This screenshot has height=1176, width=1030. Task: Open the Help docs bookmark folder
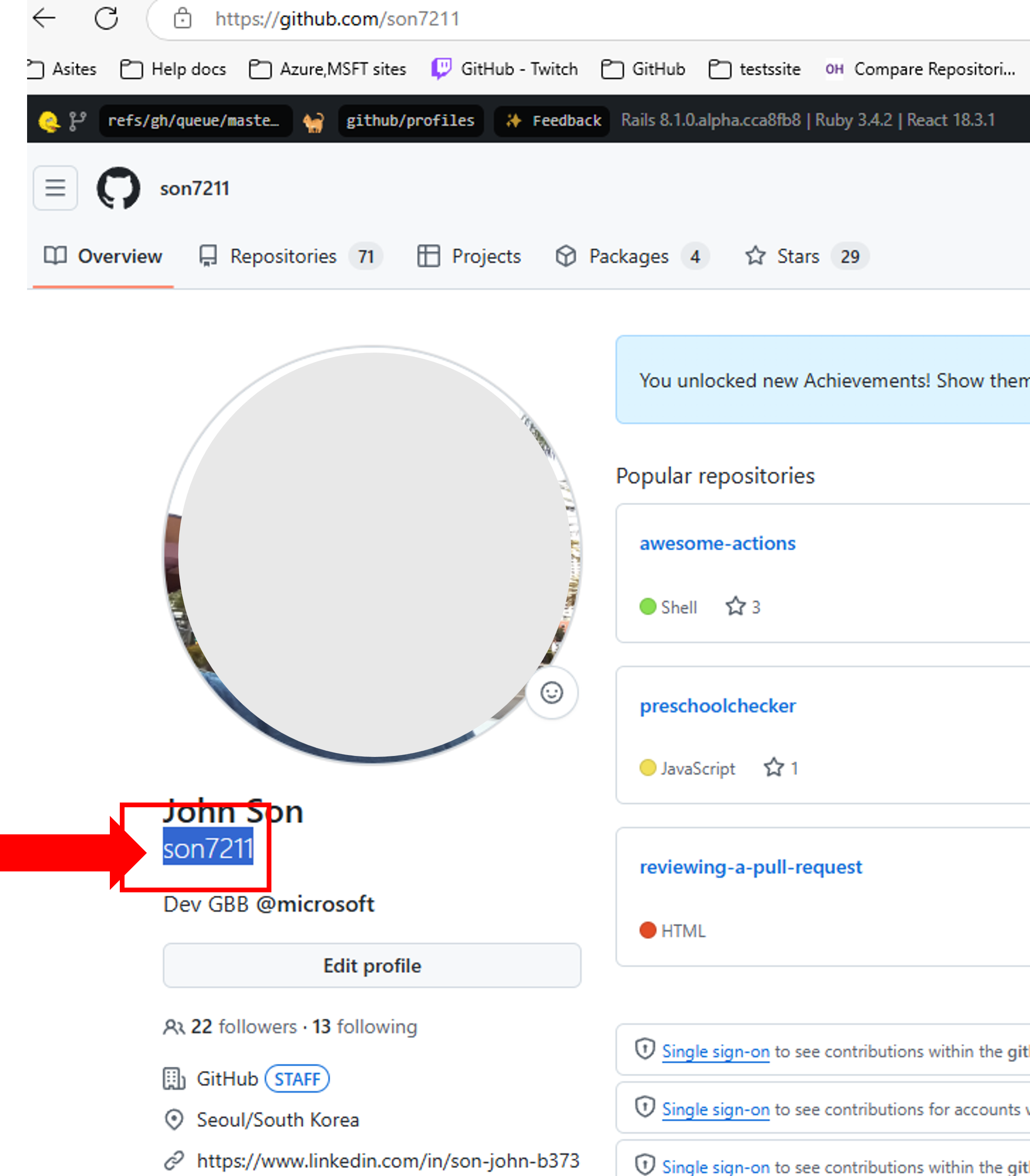(x=173, y=69)
